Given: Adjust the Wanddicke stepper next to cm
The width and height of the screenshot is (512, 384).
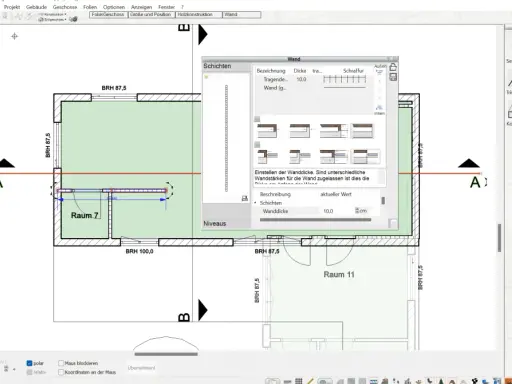Looking at the screenshot, I should point(357,211).
